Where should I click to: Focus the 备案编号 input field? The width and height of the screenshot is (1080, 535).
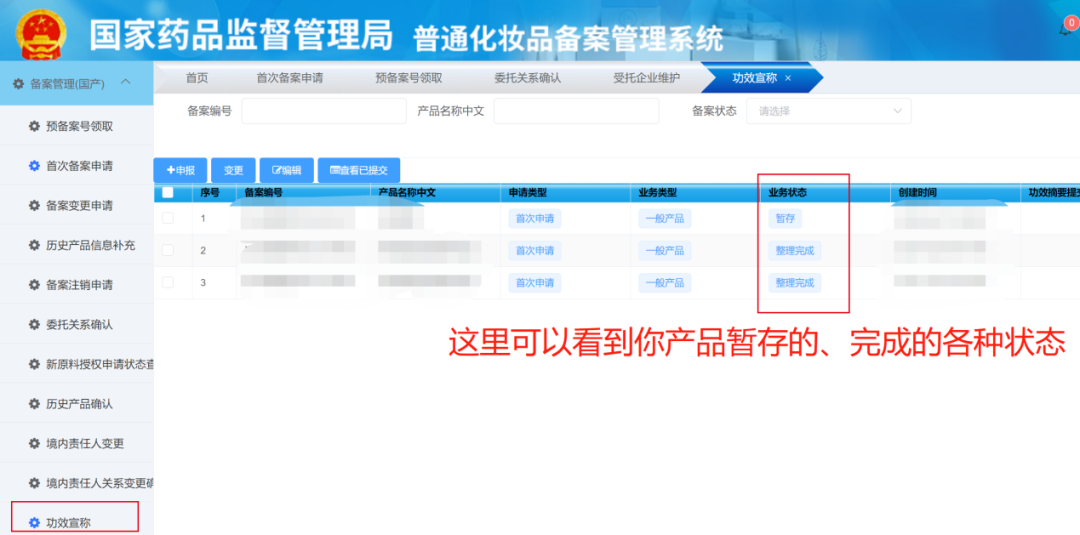point(324,111)
